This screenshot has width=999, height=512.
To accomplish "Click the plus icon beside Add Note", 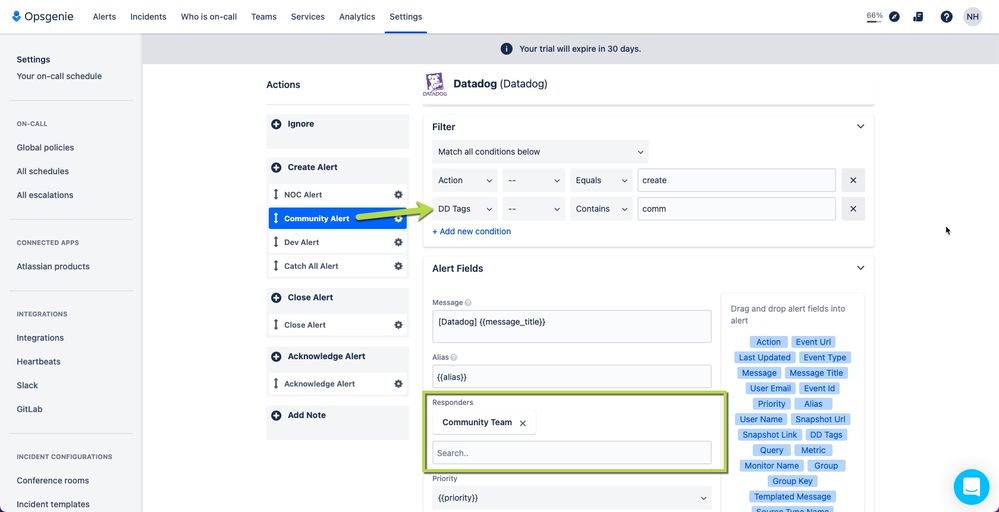I will [x=276, y=415].
